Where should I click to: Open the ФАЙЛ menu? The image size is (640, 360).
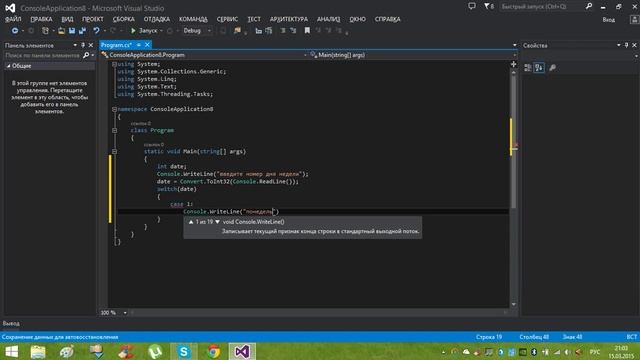coord(13,19)
